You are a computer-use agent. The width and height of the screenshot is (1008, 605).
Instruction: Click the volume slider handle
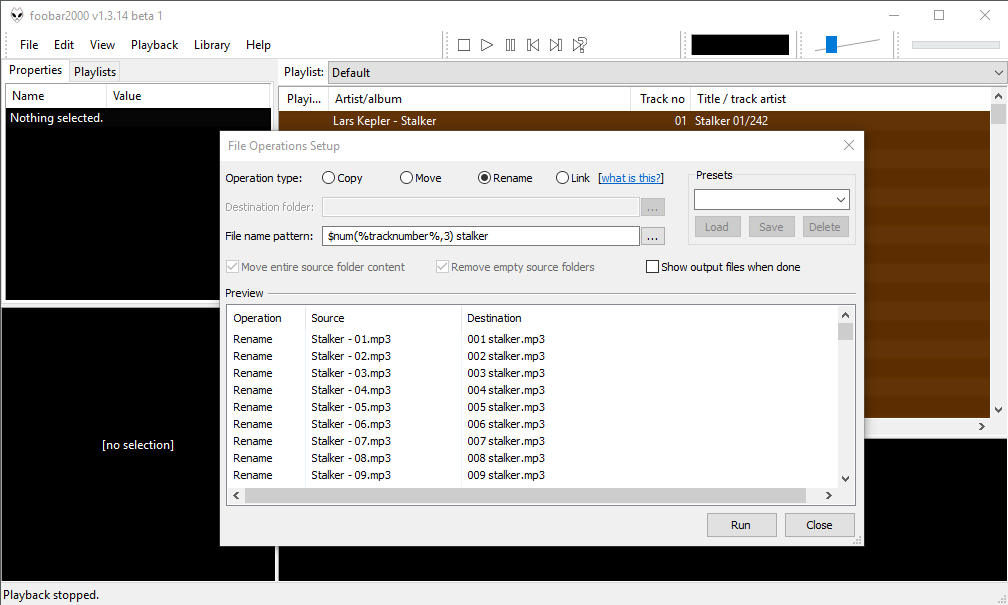(x=831, y=45)
